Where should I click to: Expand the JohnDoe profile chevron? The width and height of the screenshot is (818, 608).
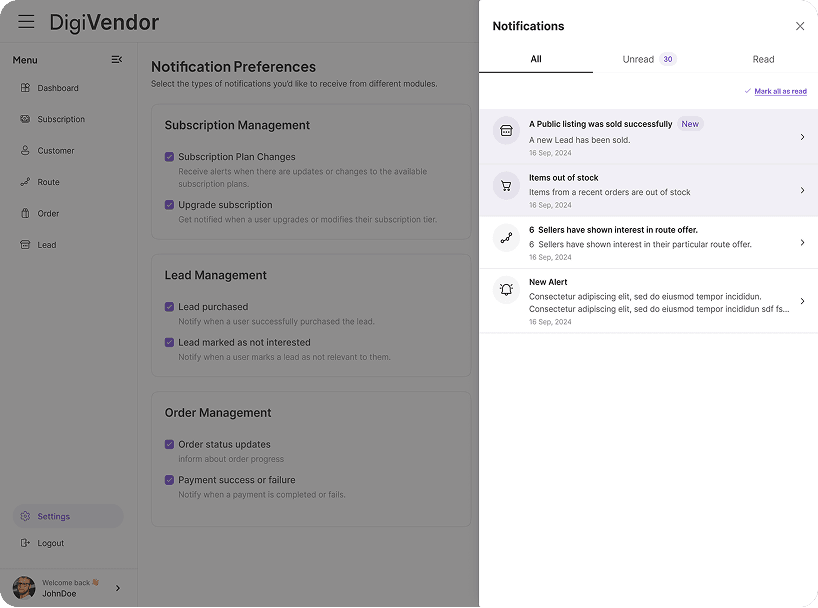(117, 589)
